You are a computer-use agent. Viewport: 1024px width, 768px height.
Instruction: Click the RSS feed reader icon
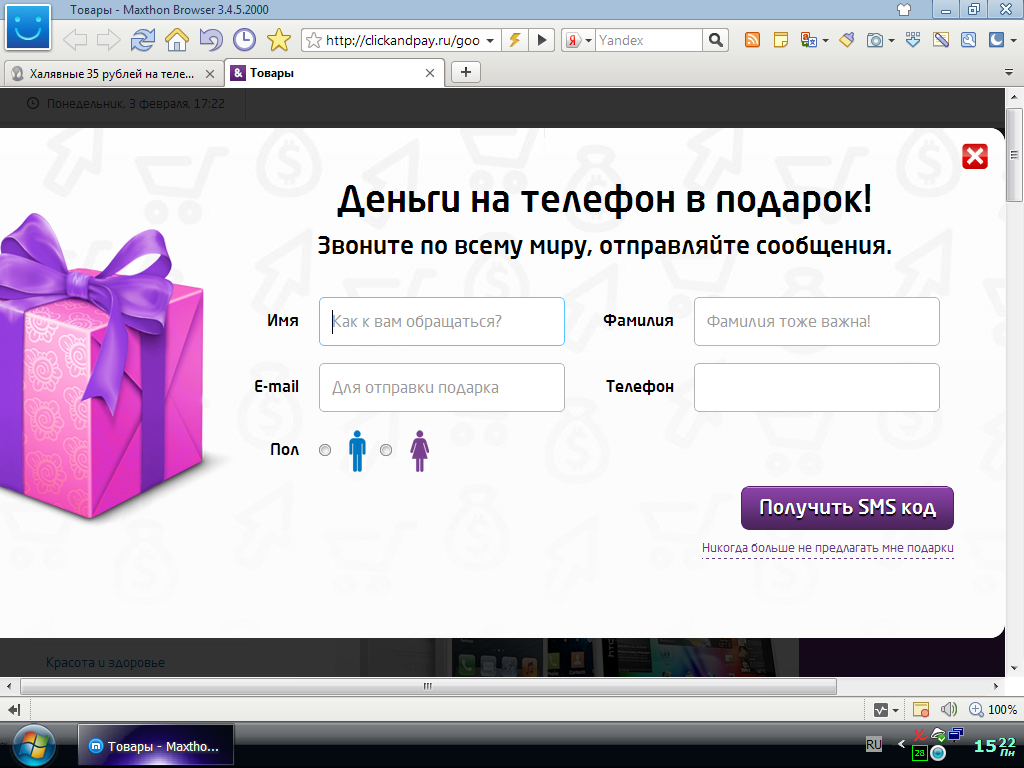tap(752, 40)
